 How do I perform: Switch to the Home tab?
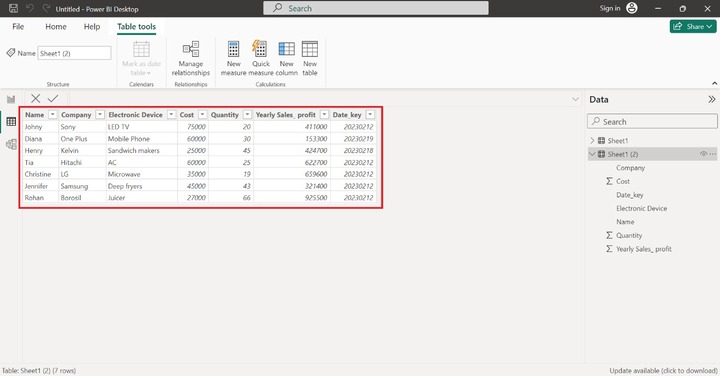[56, 27]
